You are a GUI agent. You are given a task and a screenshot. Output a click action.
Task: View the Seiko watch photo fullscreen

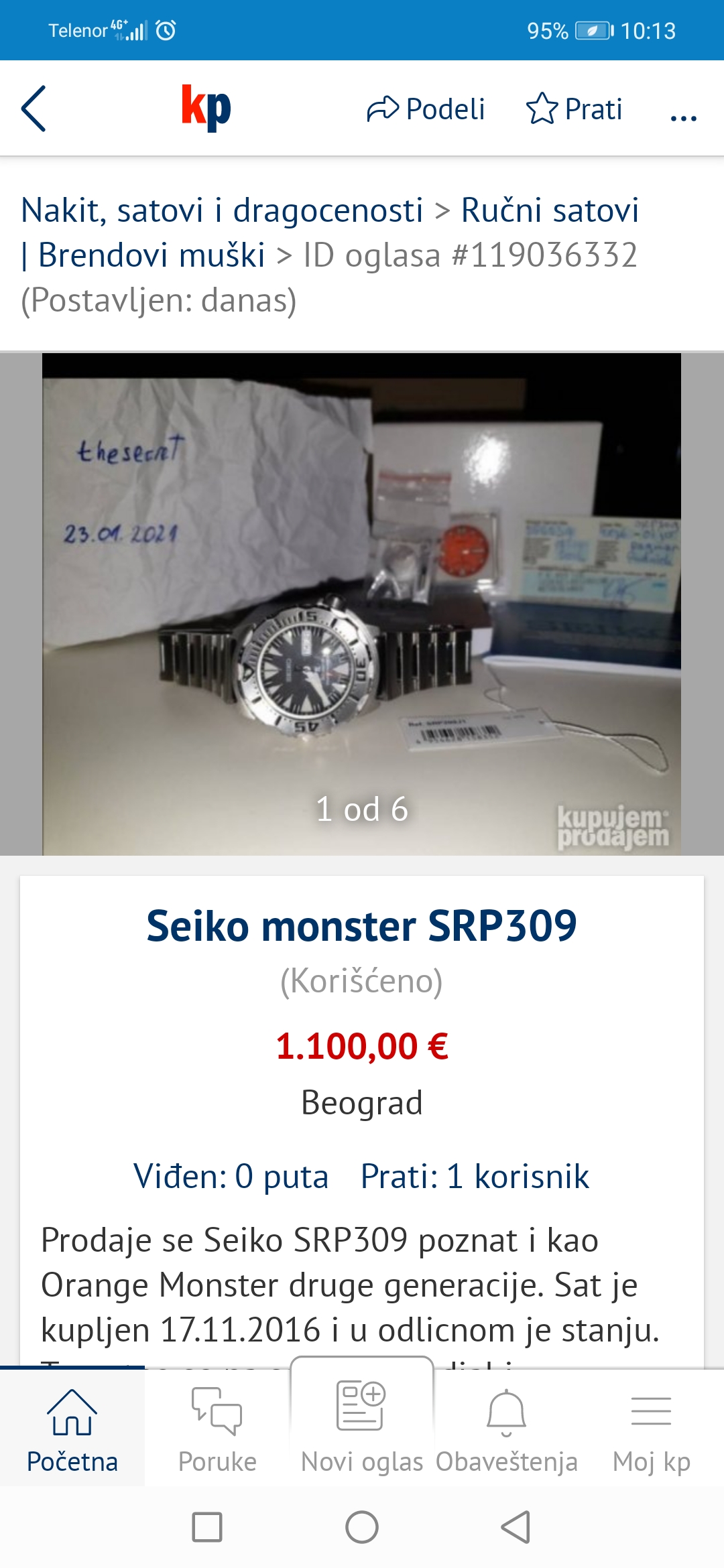tap(362, 604)
